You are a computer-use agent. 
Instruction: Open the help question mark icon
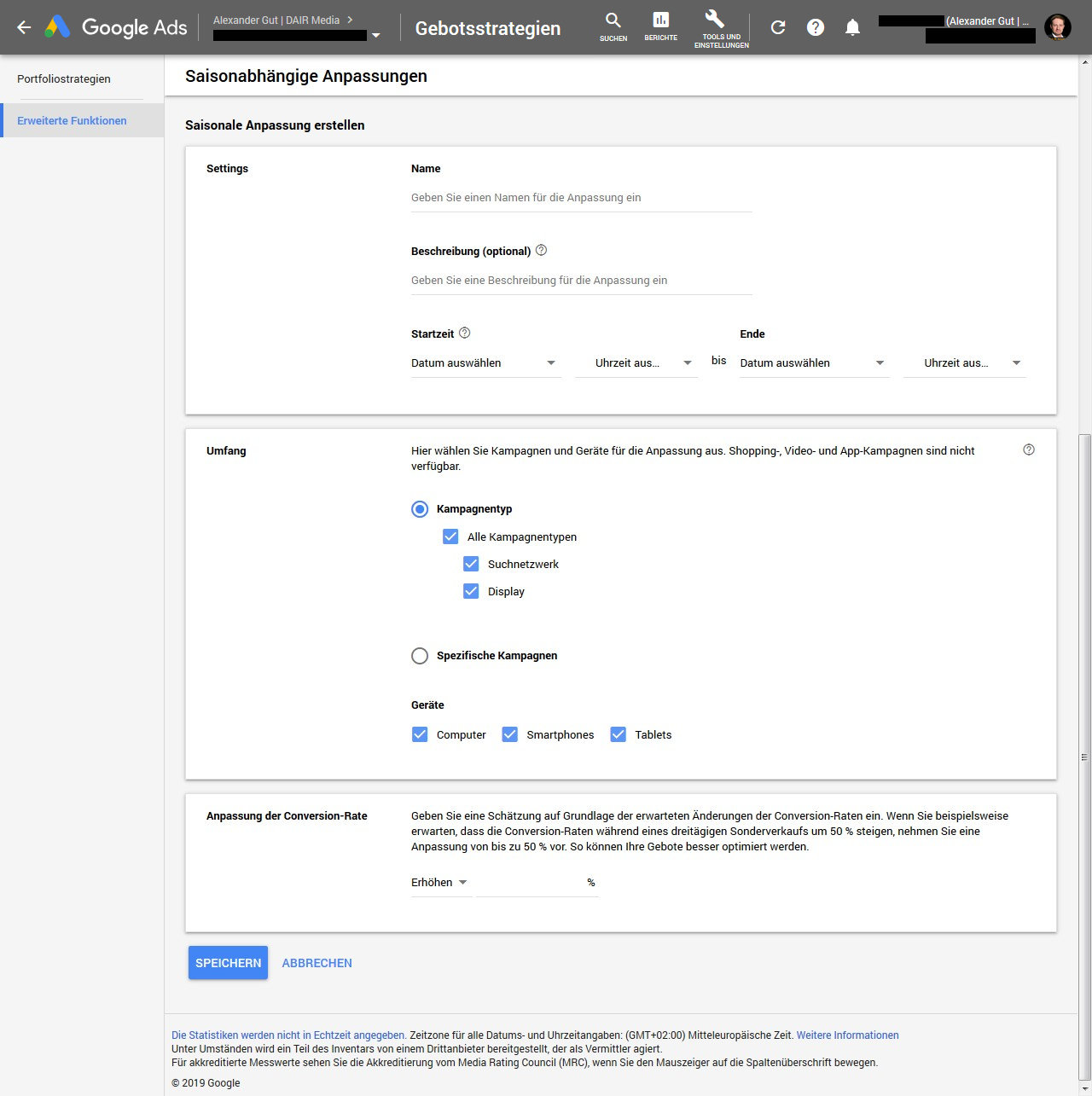tap(816, 27)
